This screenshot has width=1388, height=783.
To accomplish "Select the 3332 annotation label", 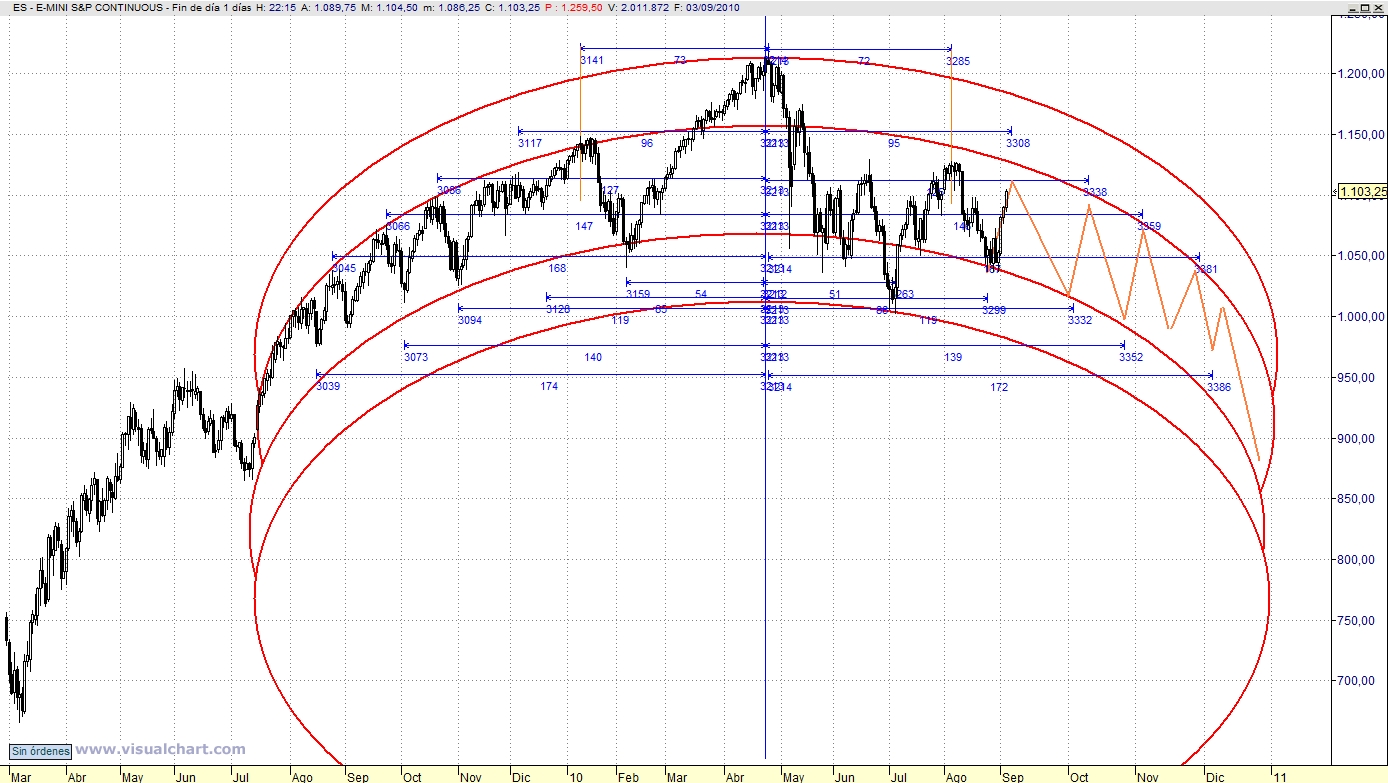I will [1080, 320].
